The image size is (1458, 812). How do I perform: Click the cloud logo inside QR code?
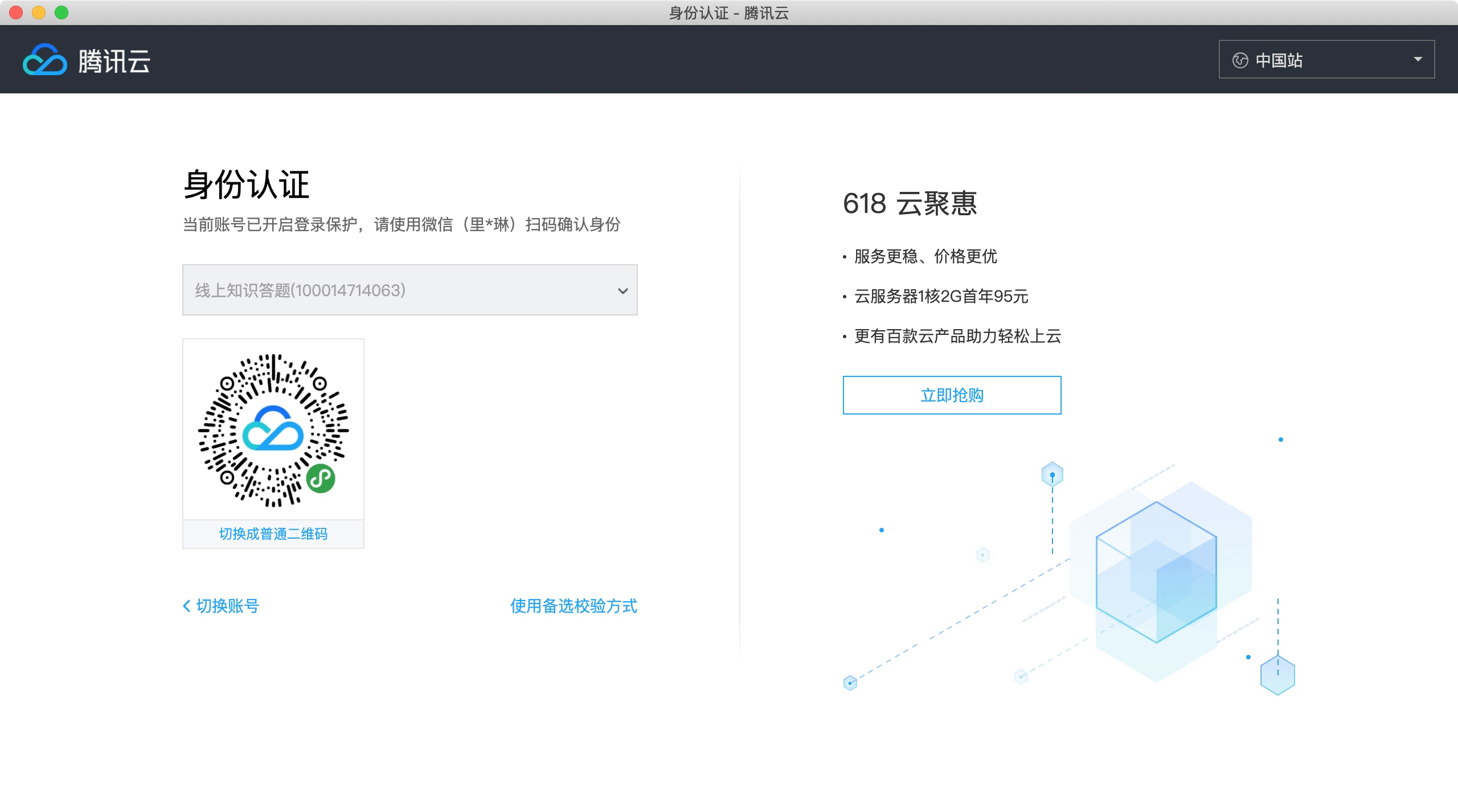point(273,429)
